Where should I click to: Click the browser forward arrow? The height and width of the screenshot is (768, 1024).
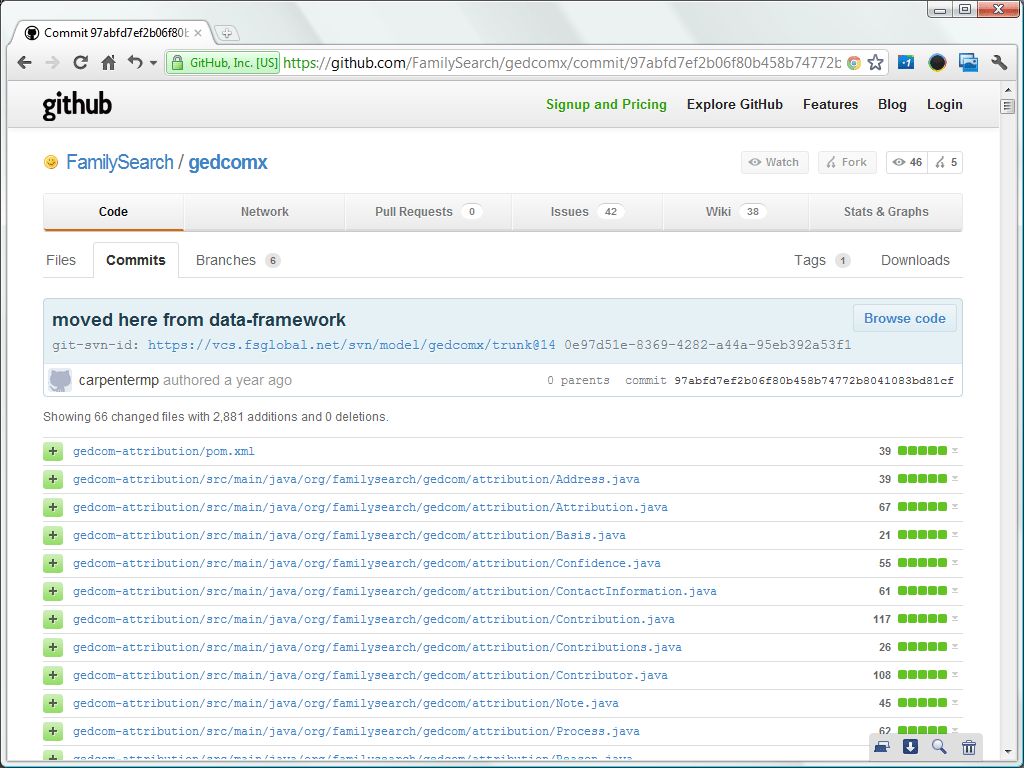[52, 63]
